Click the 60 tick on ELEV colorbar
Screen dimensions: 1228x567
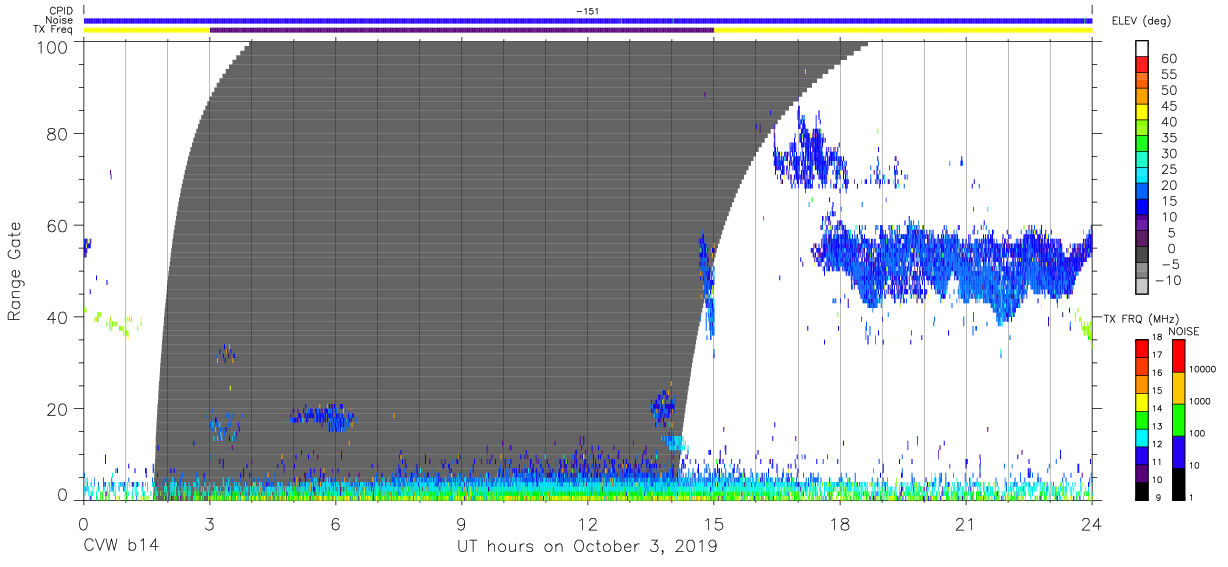tap(1168, 59)
